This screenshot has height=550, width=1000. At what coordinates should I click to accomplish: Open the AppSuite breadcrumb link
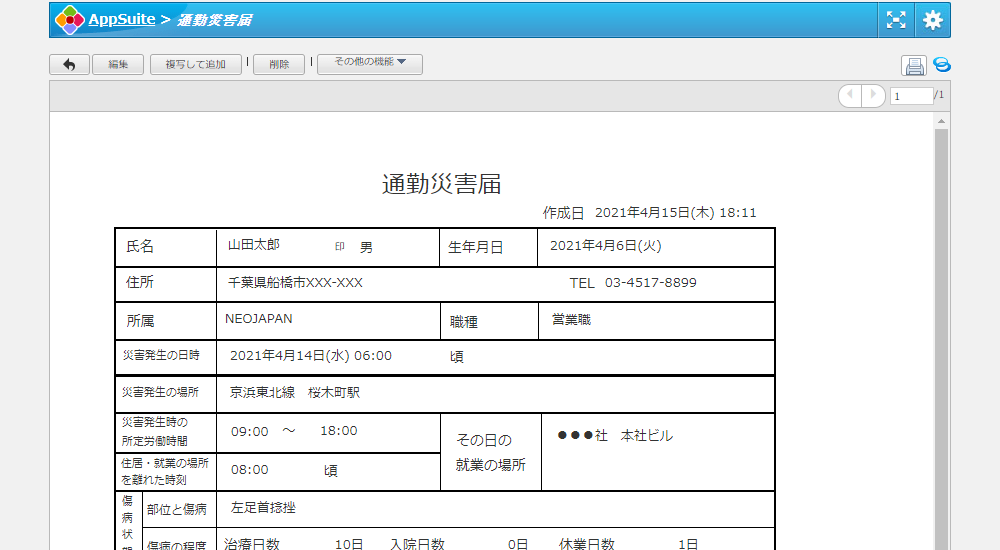[x=121, y=20]
